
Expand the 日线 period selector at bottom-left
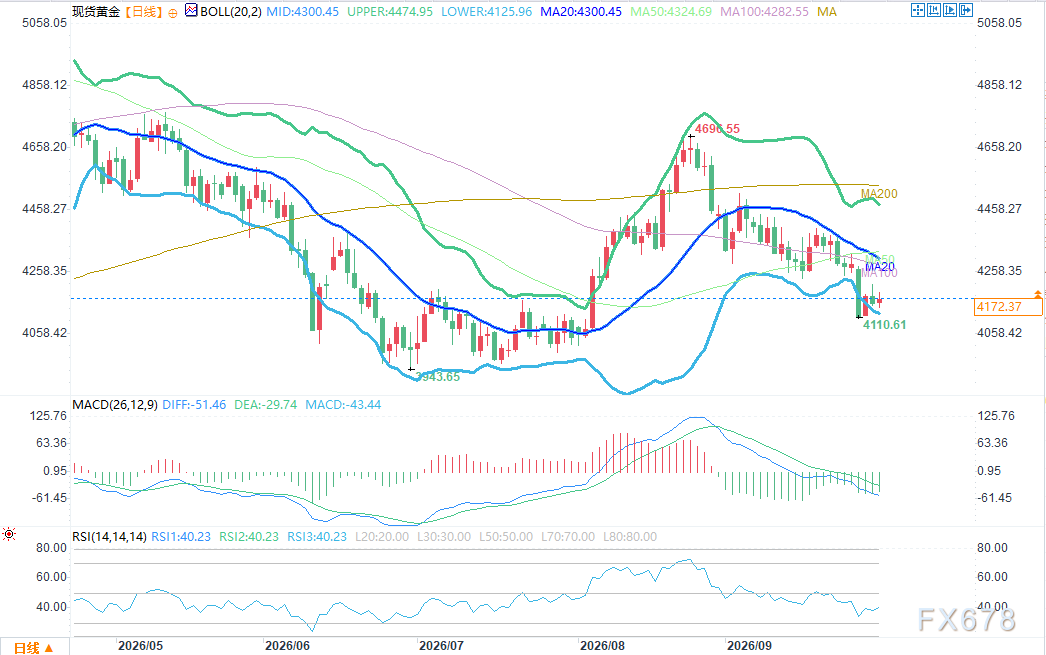(x=33, y=648)
